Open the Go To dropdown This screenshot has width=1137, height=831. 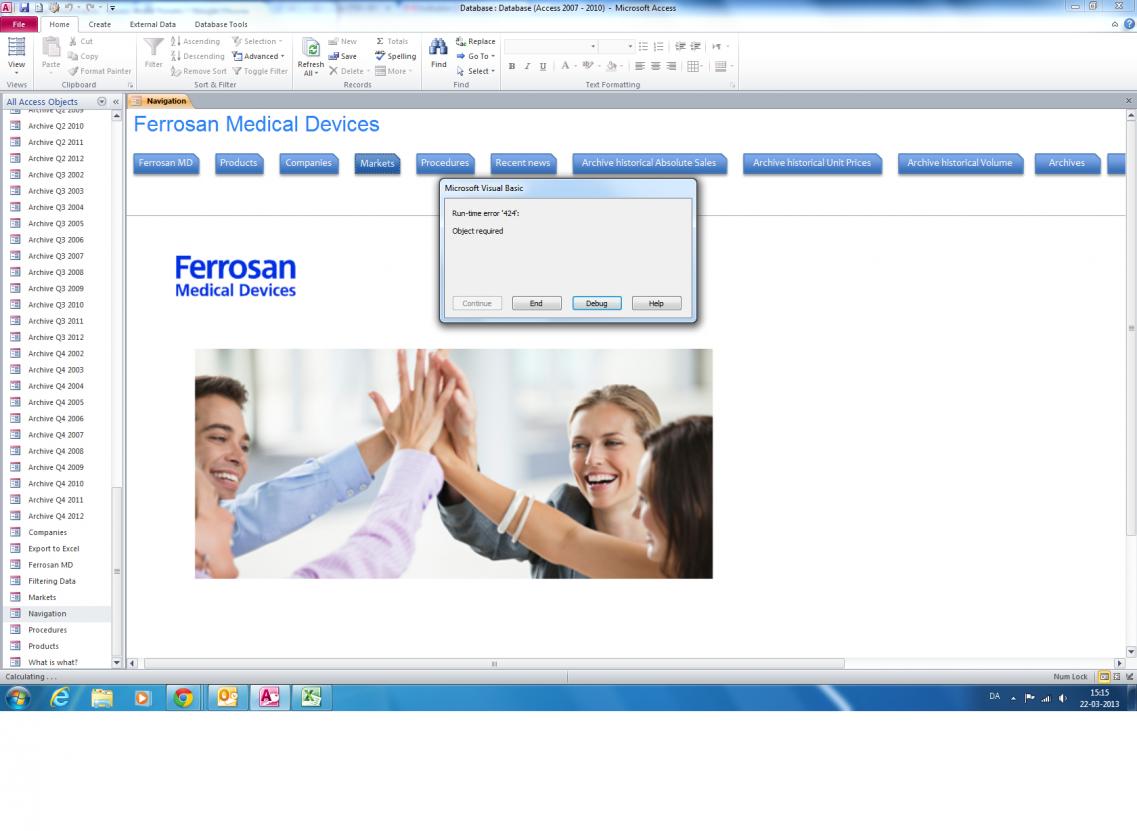[x=476, y=56]
